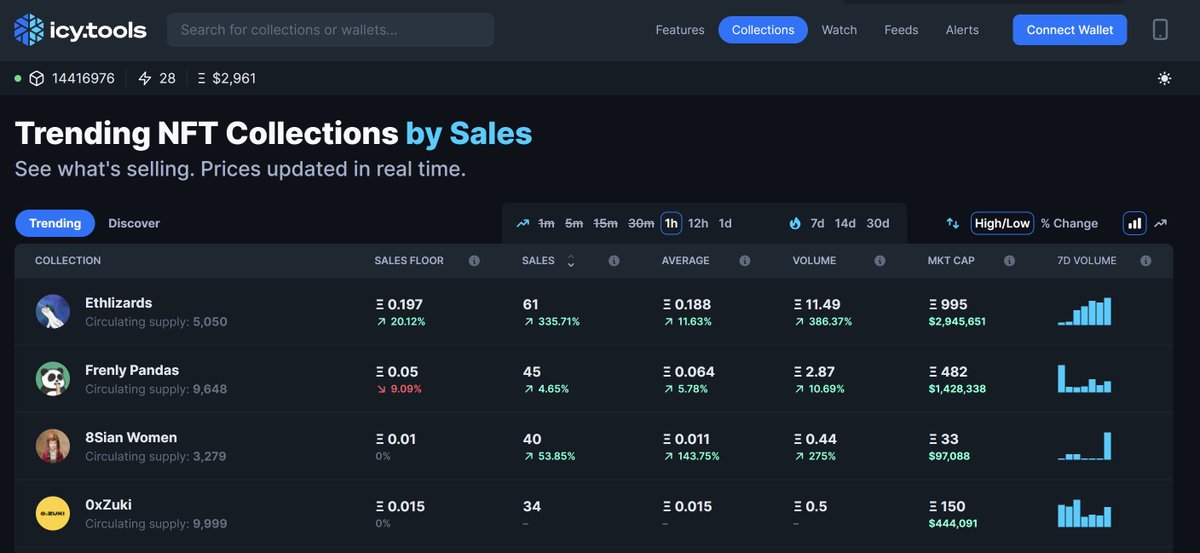The height and width of the screenshot is (553, 1200).
Task: Choose the line chart view icon
Action: pyautogui.click(x=1160, y=223)
